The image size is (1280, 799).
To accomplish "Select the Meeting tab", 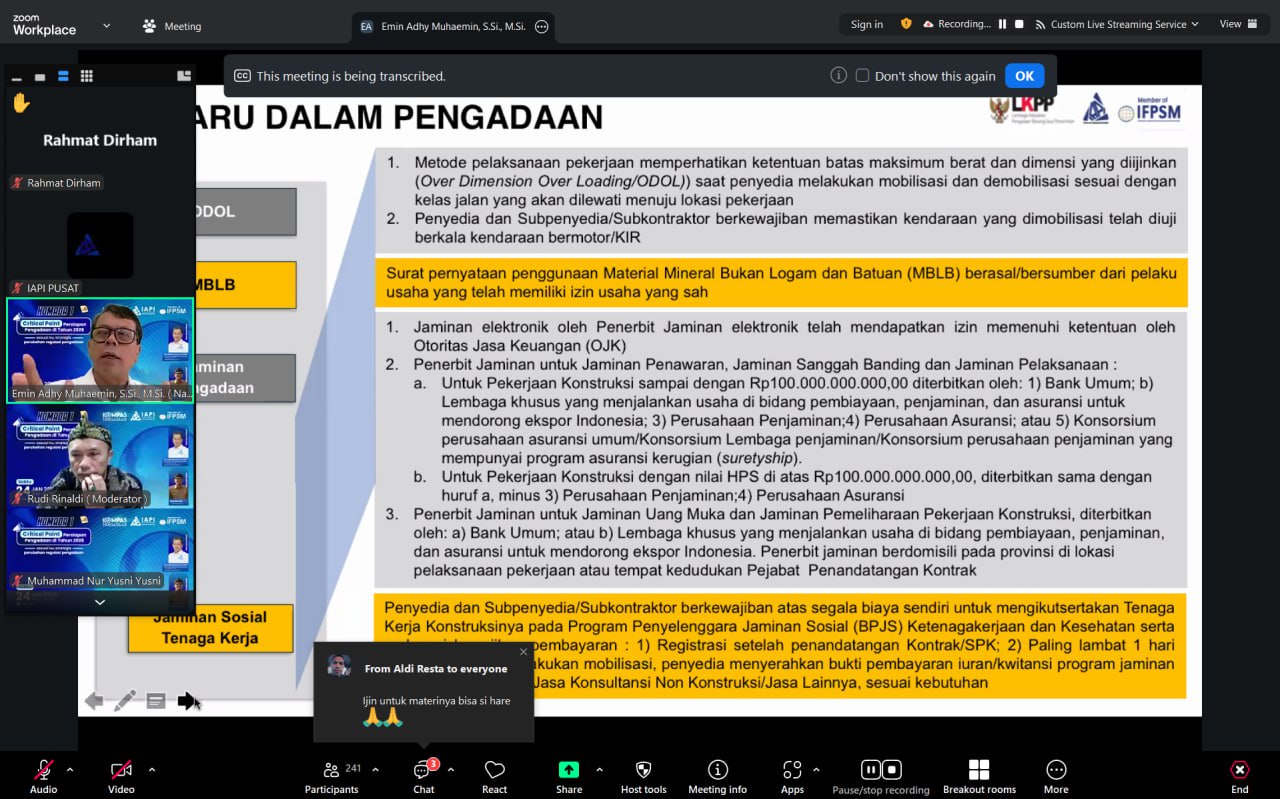I will (x=172, y=26).
